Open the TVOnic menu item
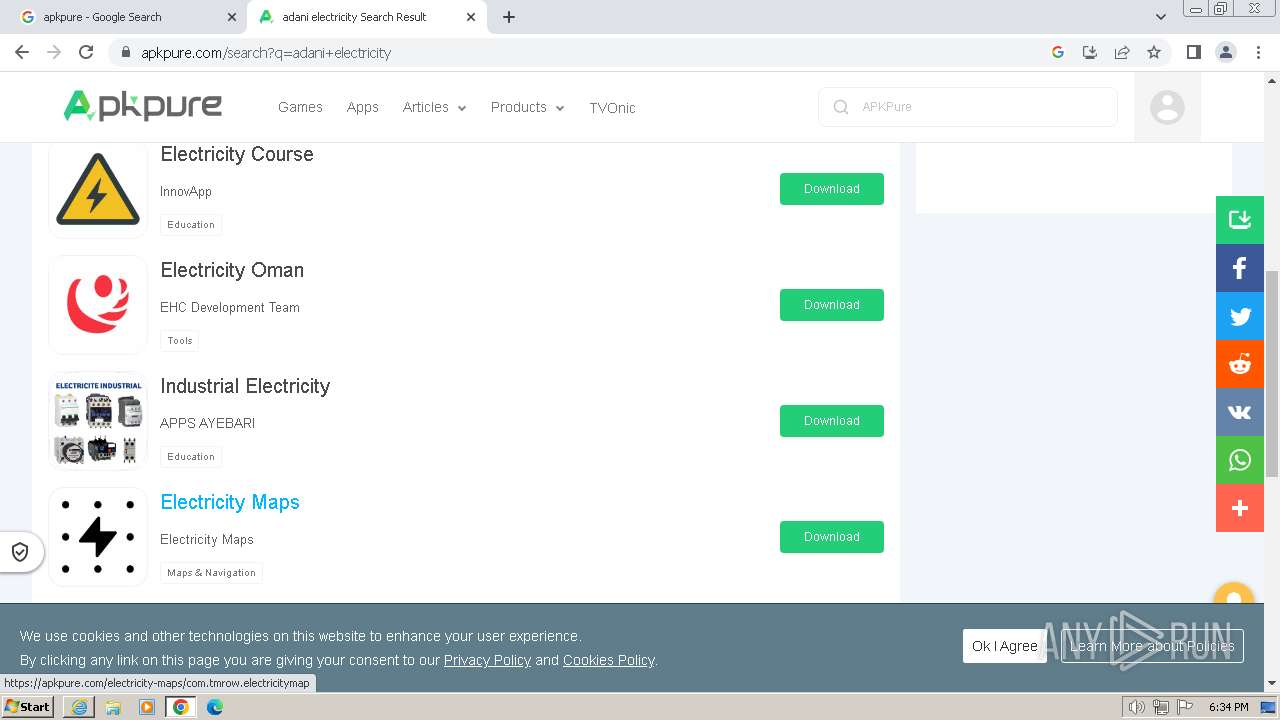The image size is (1280, 720). click(x=612, y=107)
